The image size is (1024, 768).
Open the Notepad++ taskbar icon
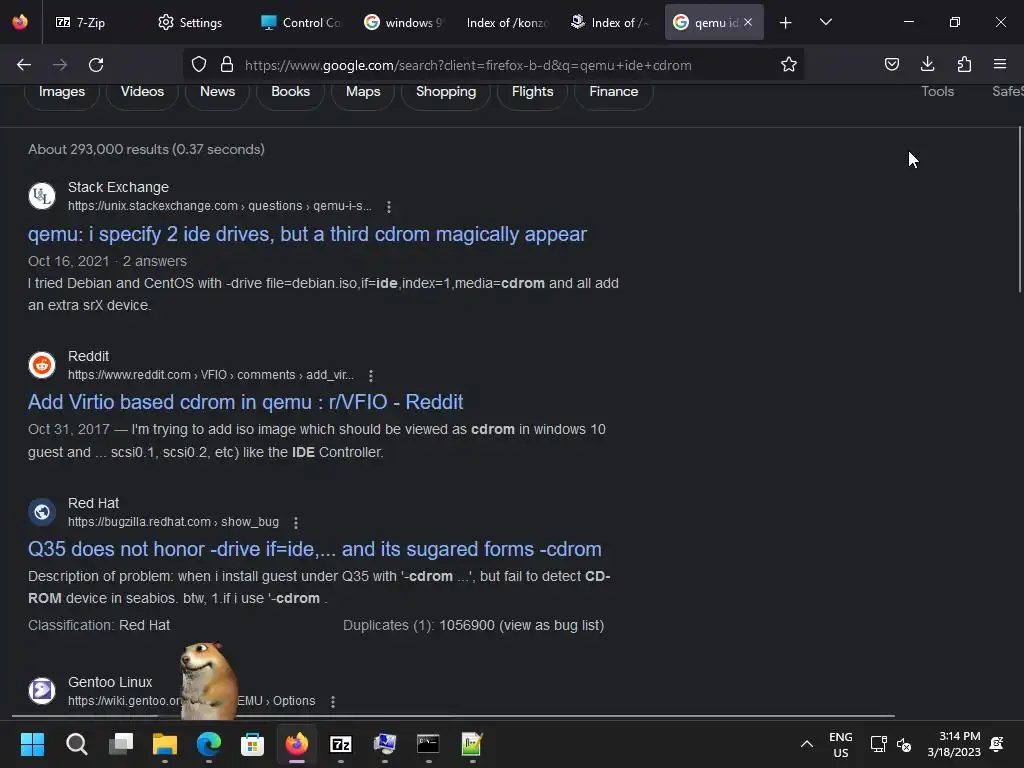click(472, 744)
